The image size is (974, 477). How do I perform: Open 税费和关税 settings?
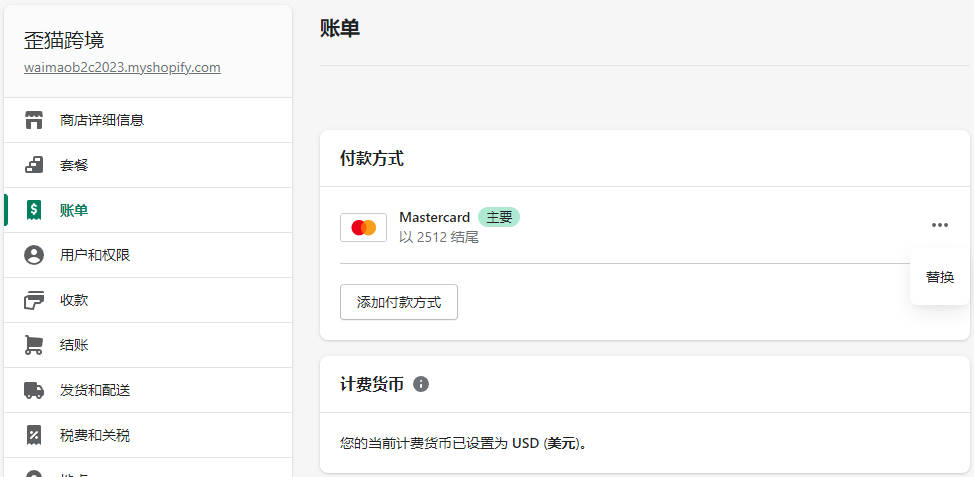coord(148,435)
